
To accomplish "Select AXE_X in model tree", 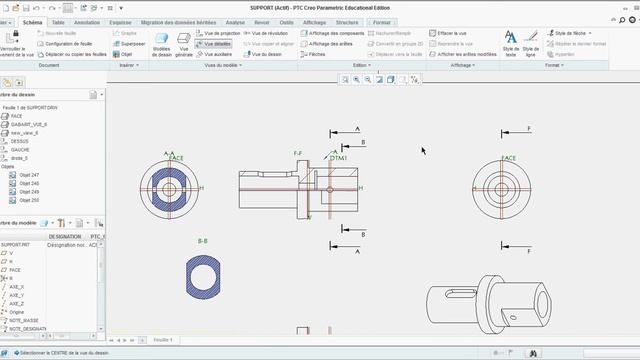I will pos(16,287).
